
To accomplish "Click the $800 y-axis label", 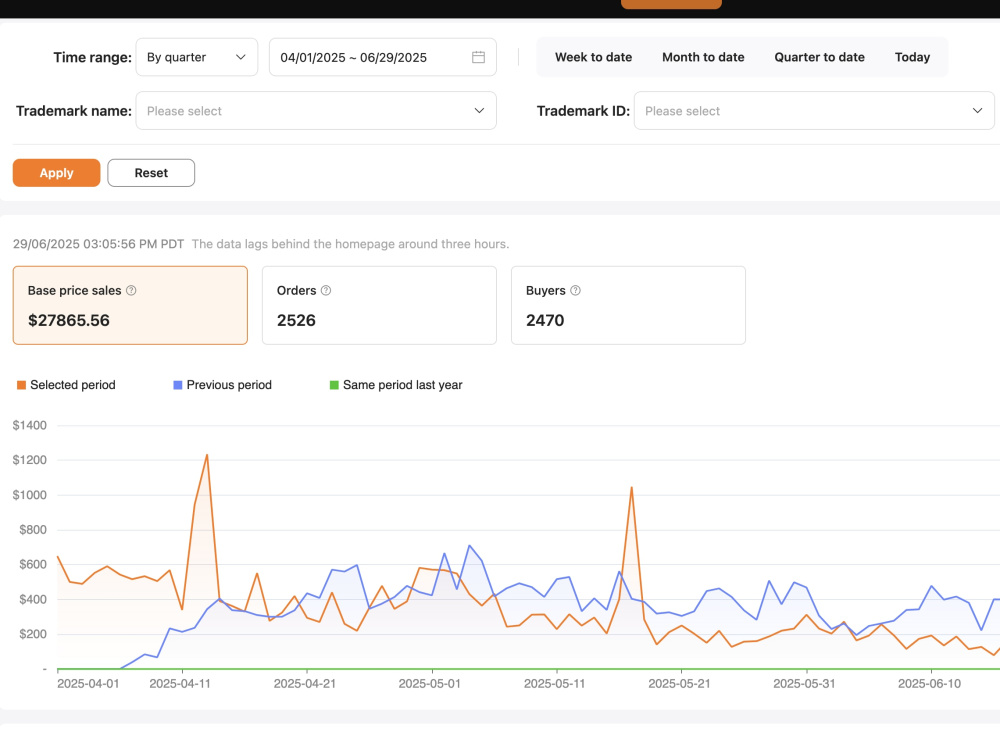I will 33,529.
